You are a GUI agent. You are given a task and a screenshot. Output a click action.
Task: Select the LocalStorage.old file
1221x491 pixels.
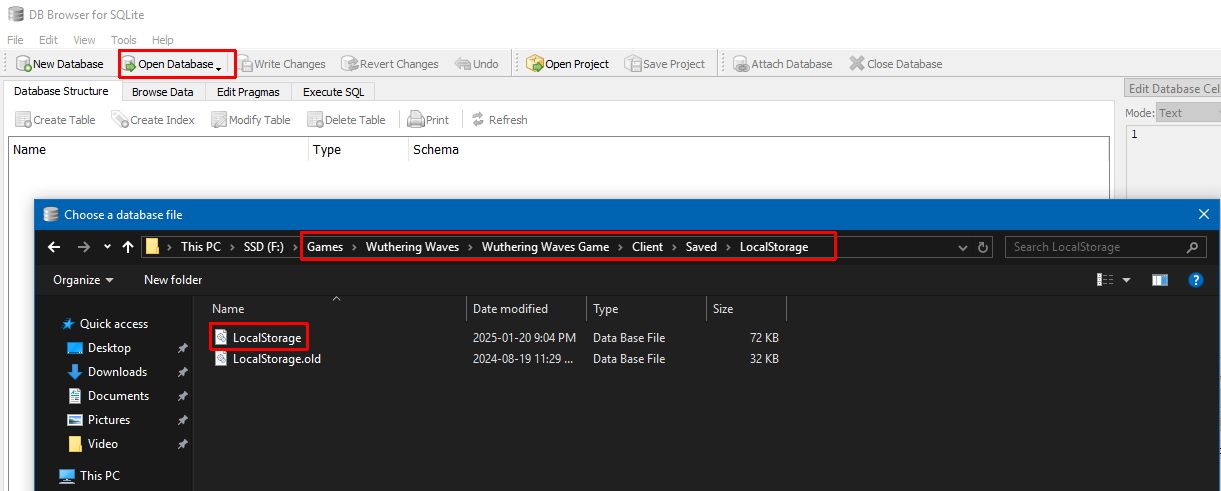(268, 359)
